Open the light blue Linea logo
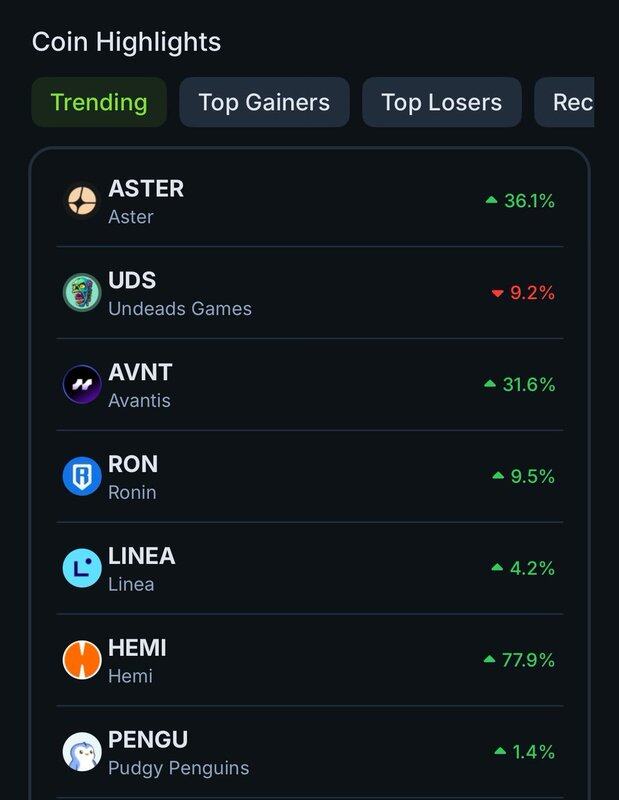The height and width of the screenshot is (800, 619). (82, 568)
